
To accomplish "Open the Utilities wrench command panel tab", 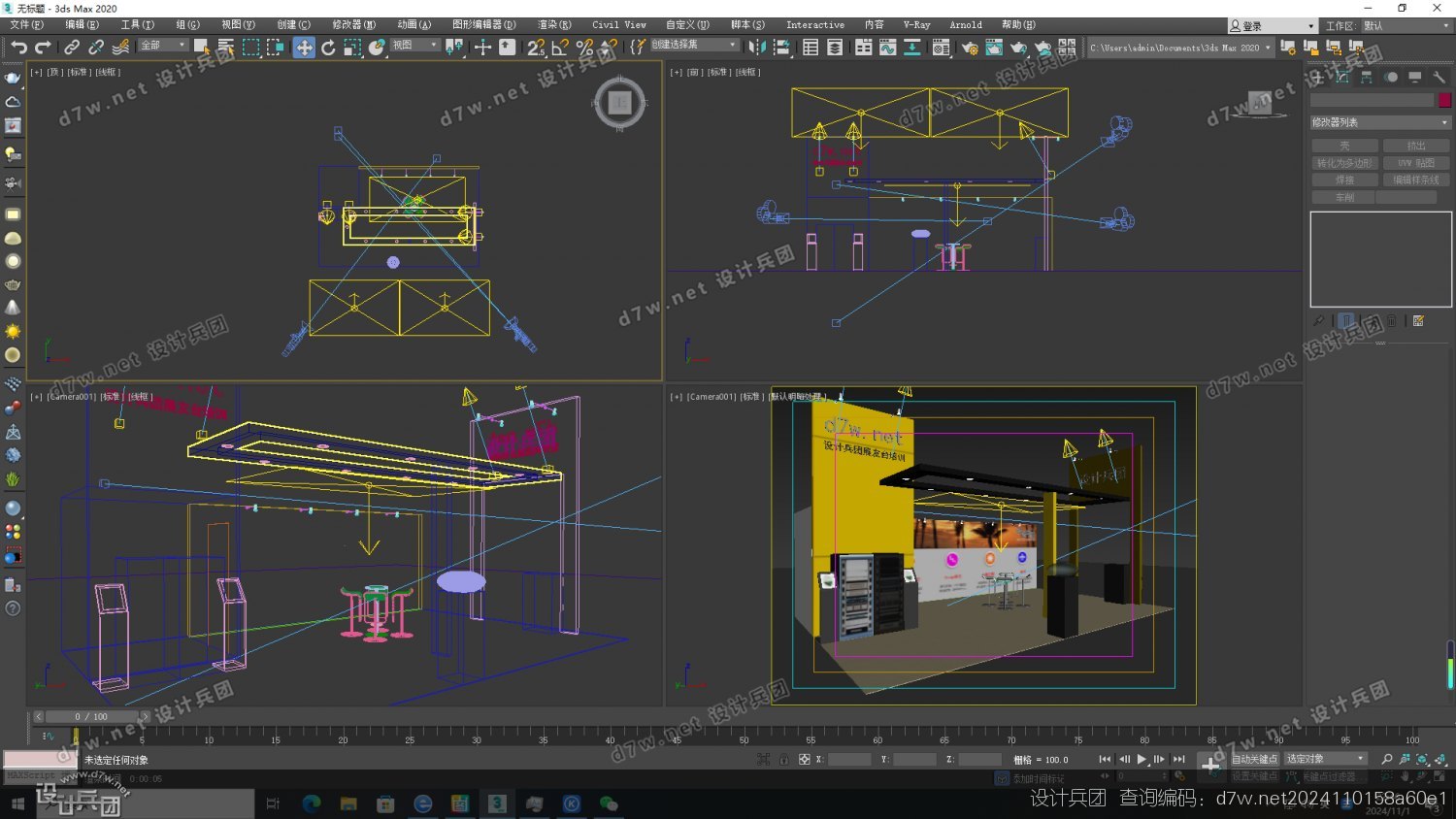I will click(1439, 77).
